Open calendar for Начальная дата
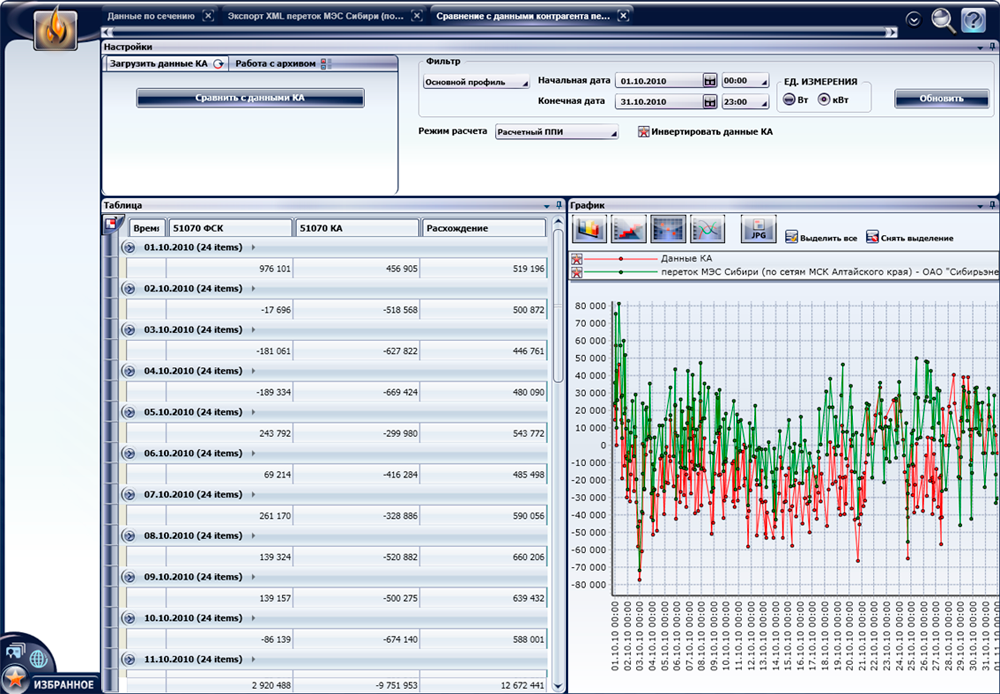Viewport: 1000px width, 694px height. point(709,80)
